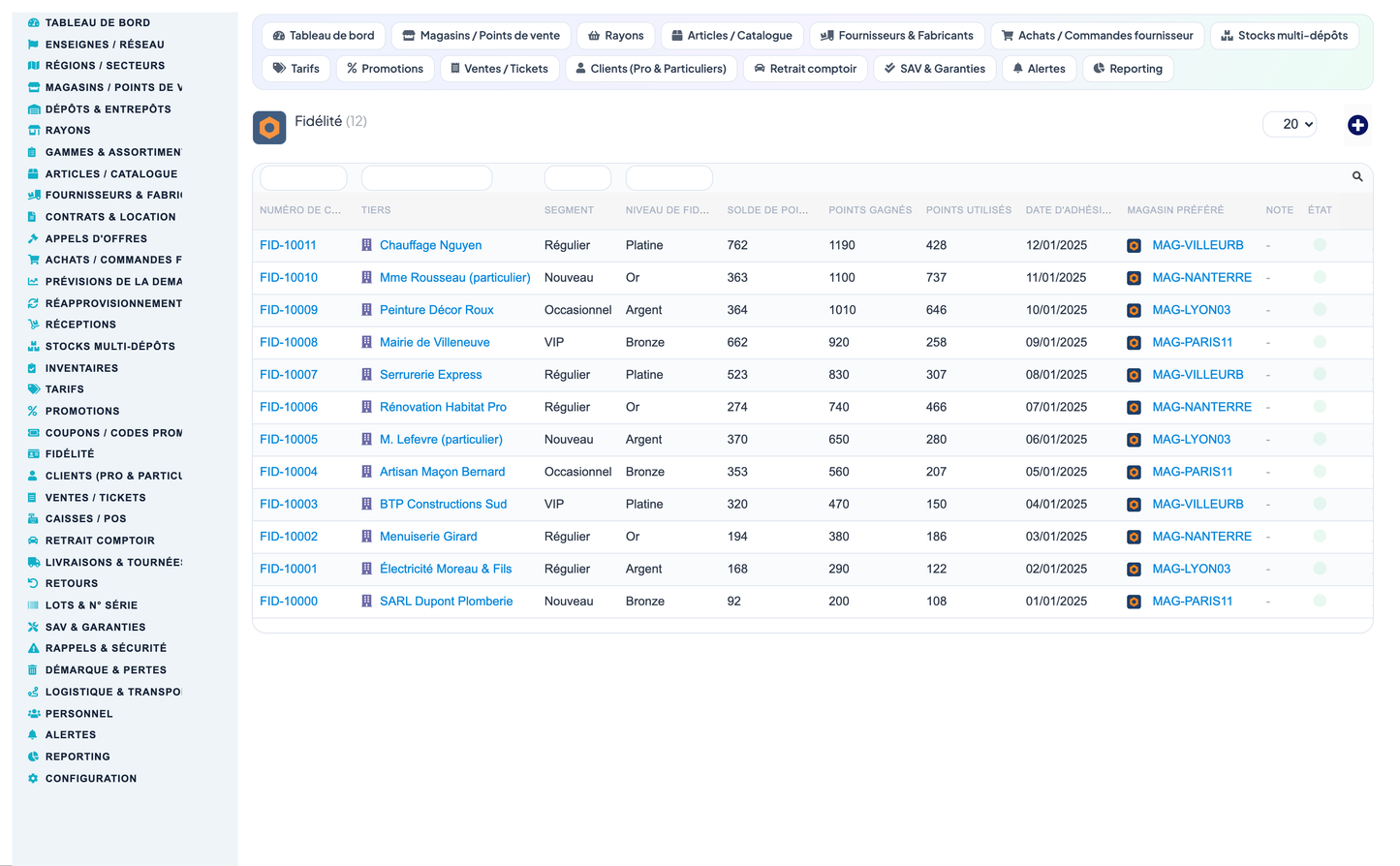Open Gammes & Assortiment in sidebar
Viewport: 1400px width, 866px height.
click(x=113, y=152)
